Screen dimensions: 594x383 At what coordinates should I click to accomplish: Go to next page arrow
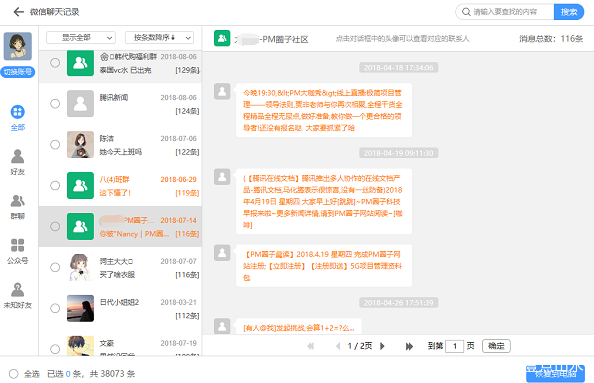click(382, 346)
